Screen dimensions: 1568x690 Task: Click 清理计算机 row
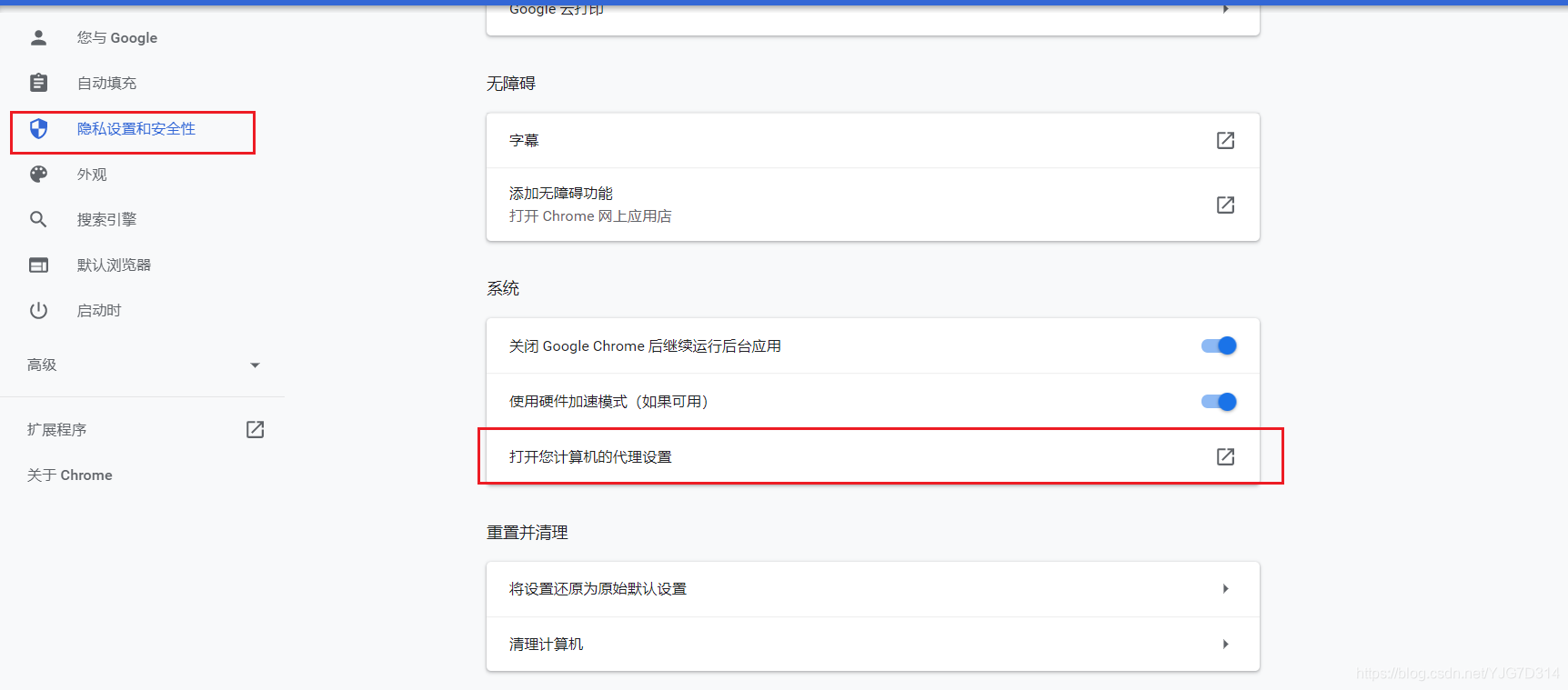click(x=873, y=645)
